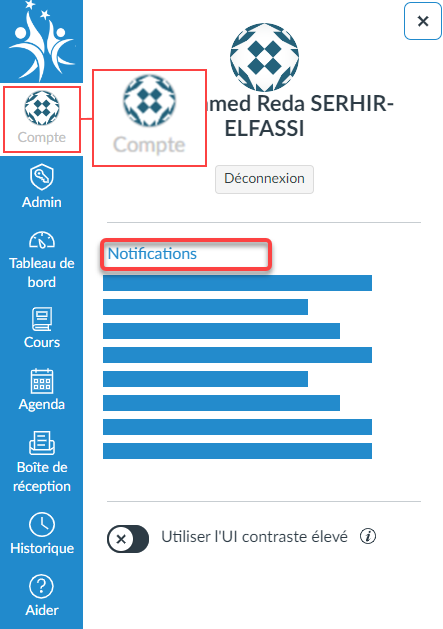
Task: Open Boîte de réception inbox icon
Action: pyautogui.click(x=42, y=443)
